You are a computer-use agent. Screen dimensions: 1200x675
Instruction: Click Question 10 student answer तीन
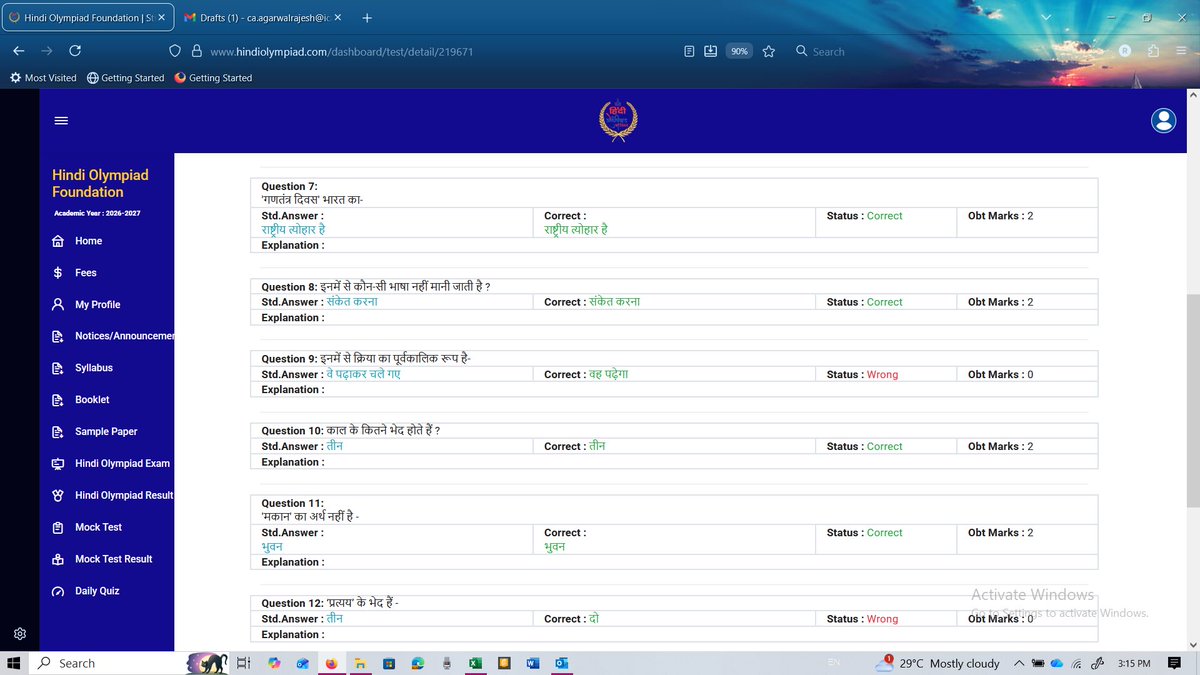pyautogui.click(x=335, y=446)
